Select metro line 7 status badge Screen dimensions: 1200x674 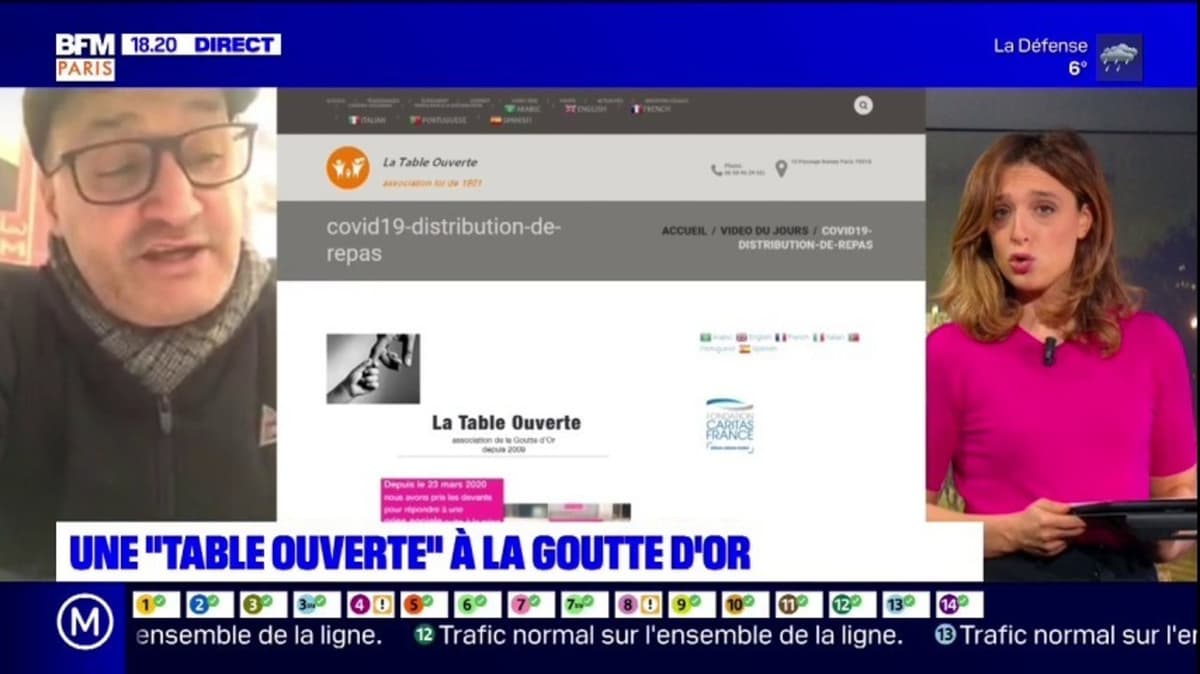pos(531,604)
